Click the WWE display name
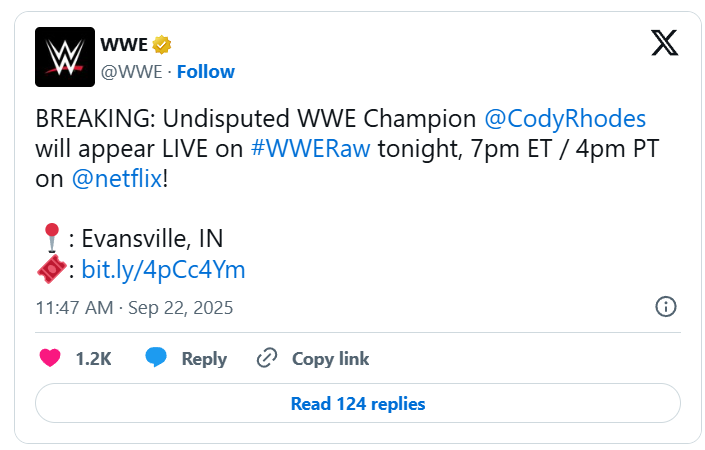This screenshot has width=705, height=450. [124, 45]
